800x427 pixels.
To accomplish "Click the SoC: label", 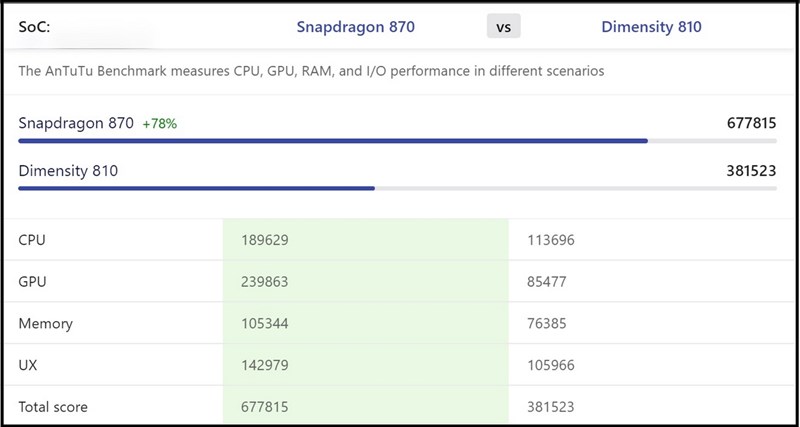I will [x=35, y=27].
